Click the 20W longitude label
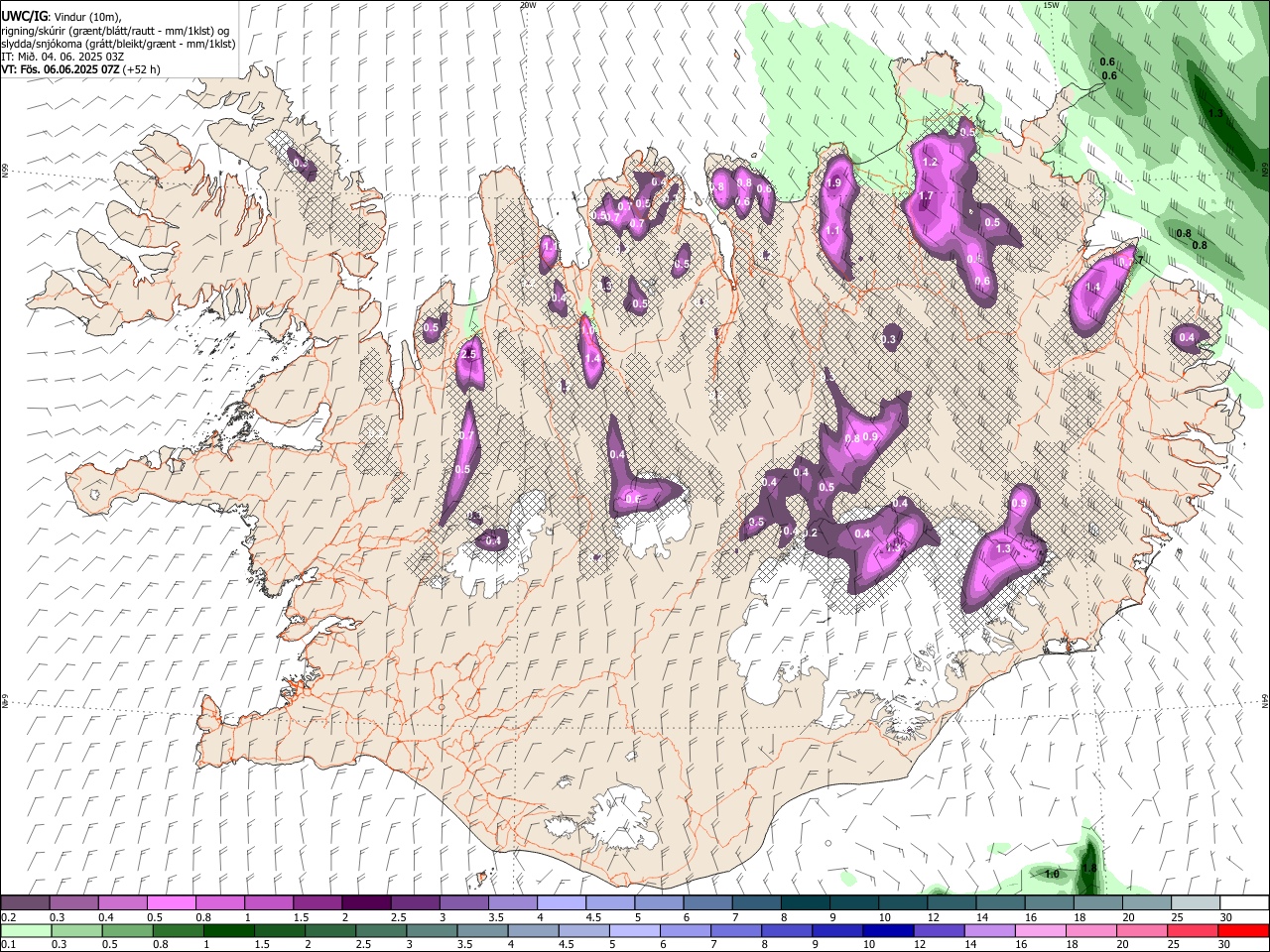1270x952 pixels. click(x=528, y=5)
